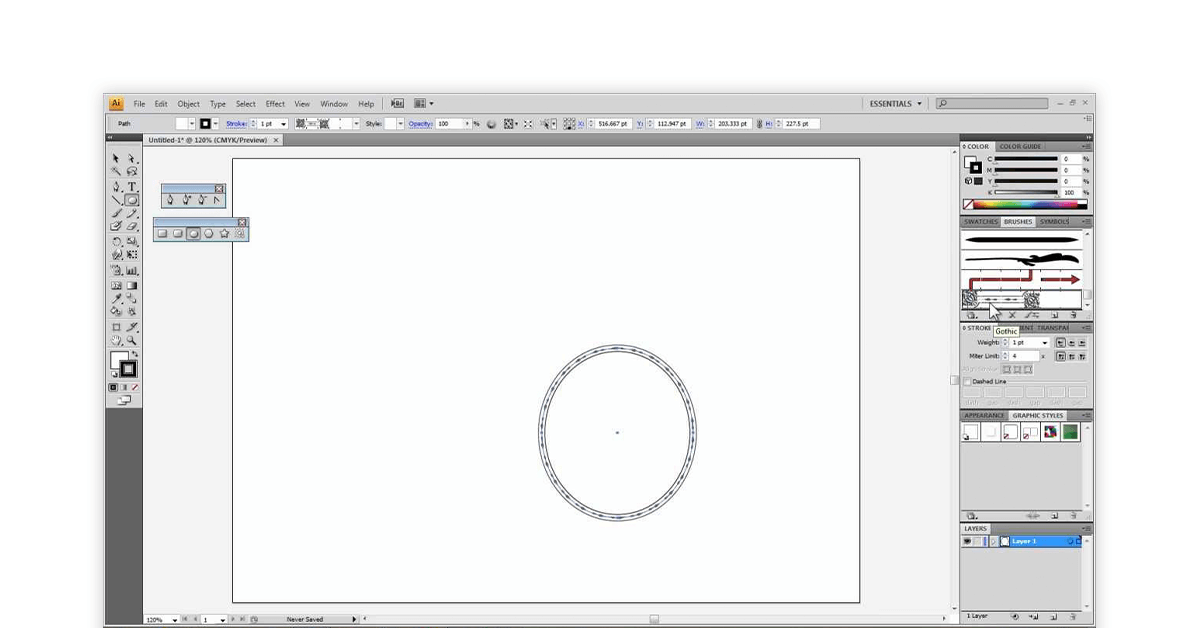The height and width of the screenshot is (628, 1200).
Task: Select the Eyedropper tool
Action: (x=115, y=298)
